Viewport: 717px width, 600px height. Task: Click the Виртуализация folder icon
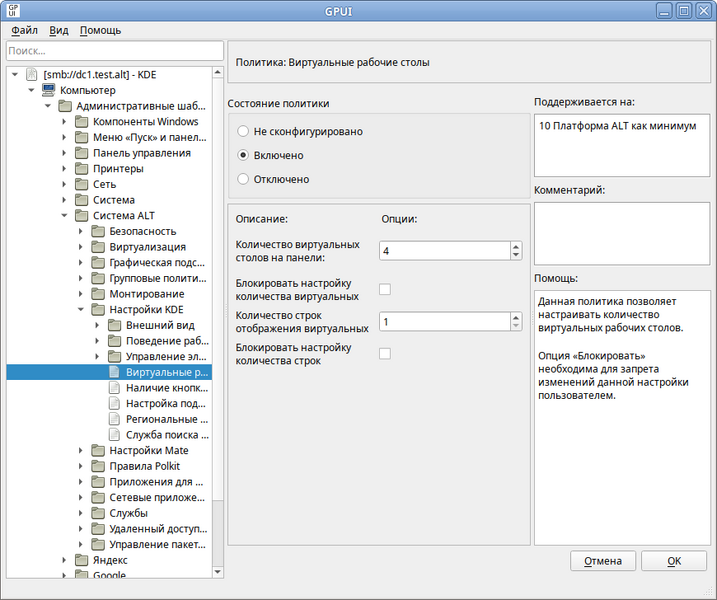[x=98, y=246]
